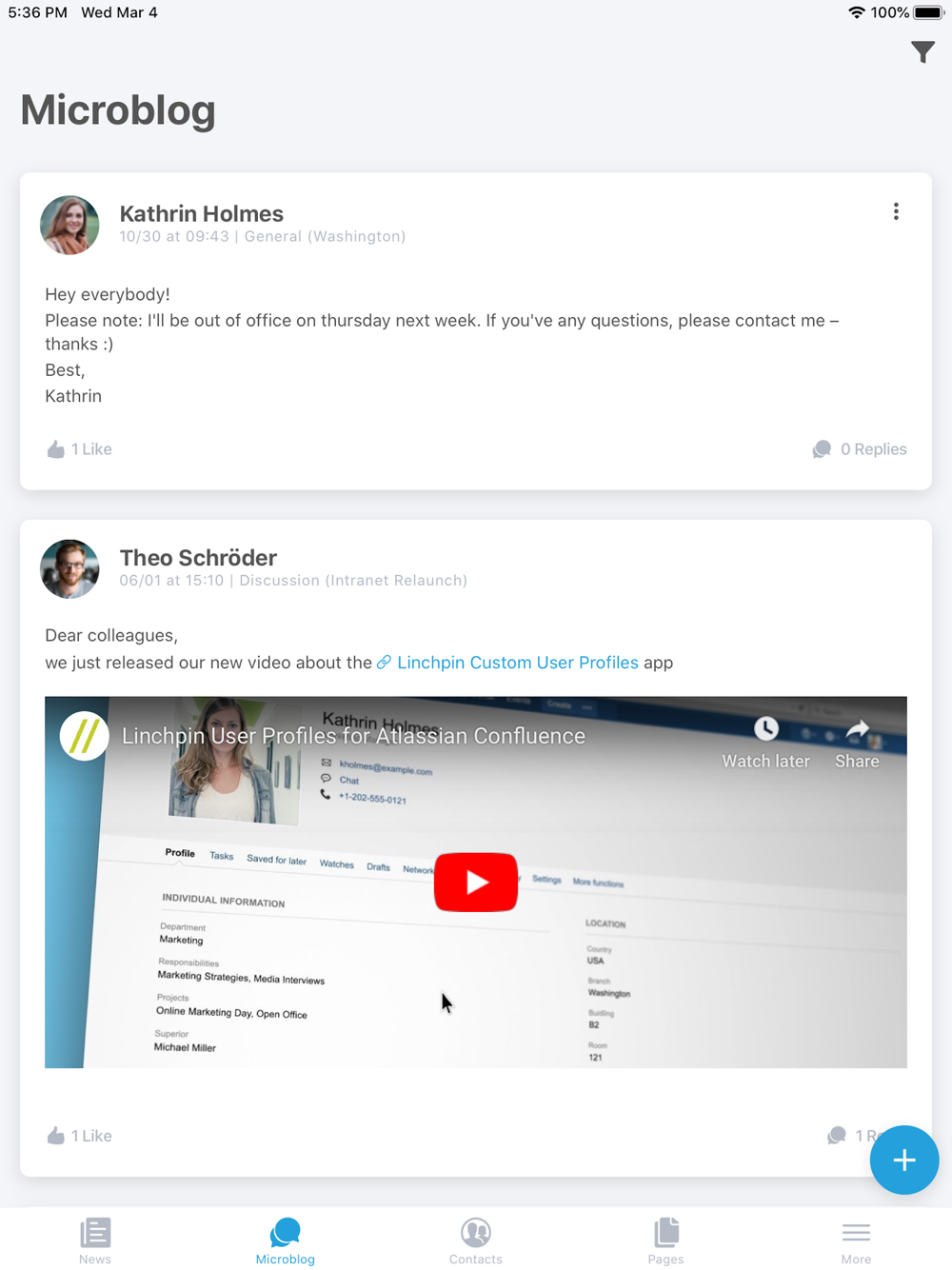This screenshot has width=952, height=1270.
Task: Tap Theo Schröder profile picture
Action: pyautogui.click(x=69, y=569)
